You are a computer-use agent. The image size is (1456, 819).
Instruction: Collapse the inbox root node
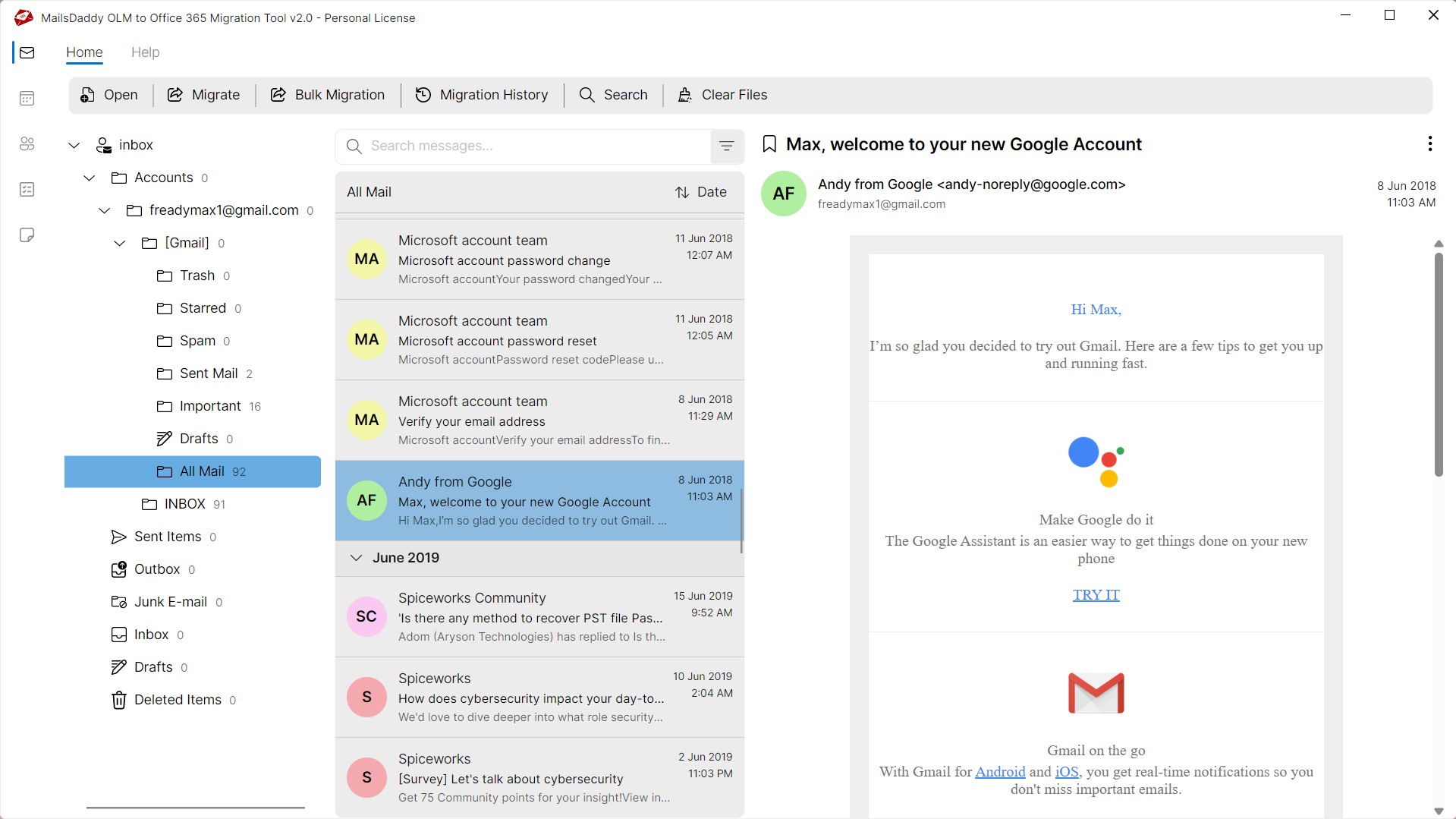click(x=74, y=145)
